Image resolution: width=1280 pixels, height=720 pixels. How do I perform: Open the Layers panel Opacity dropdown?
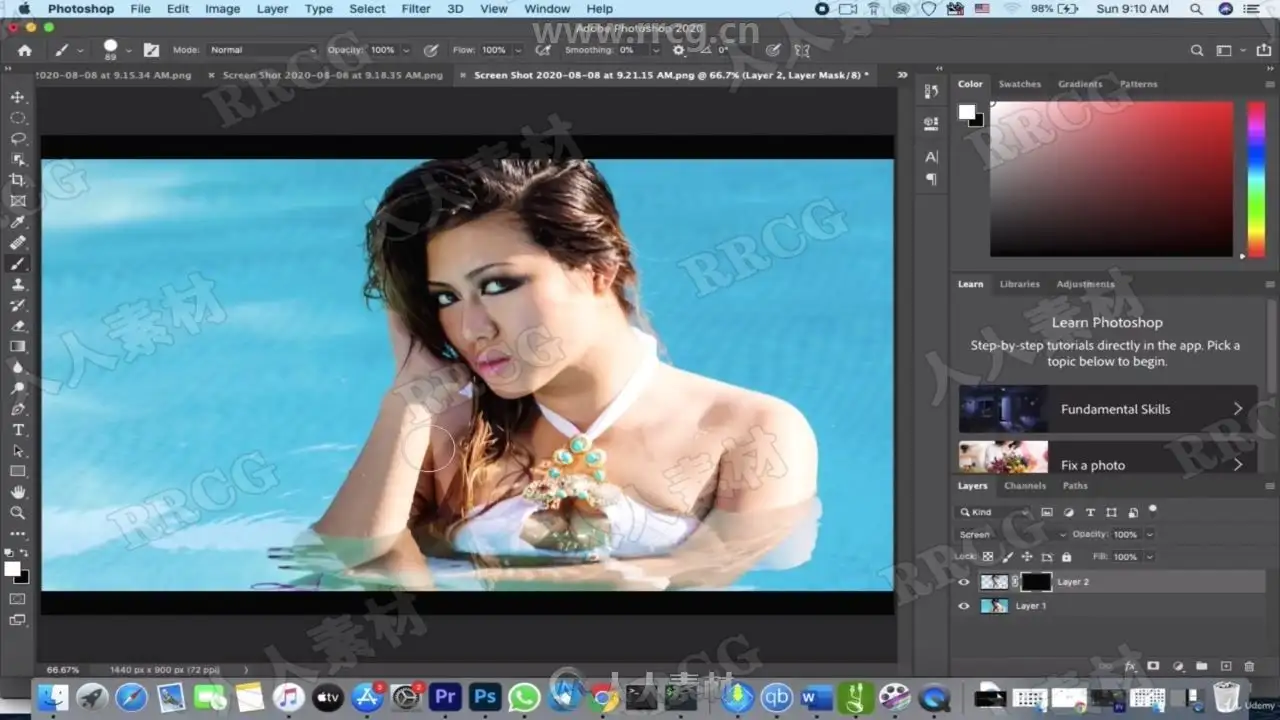pos(1148,535)
